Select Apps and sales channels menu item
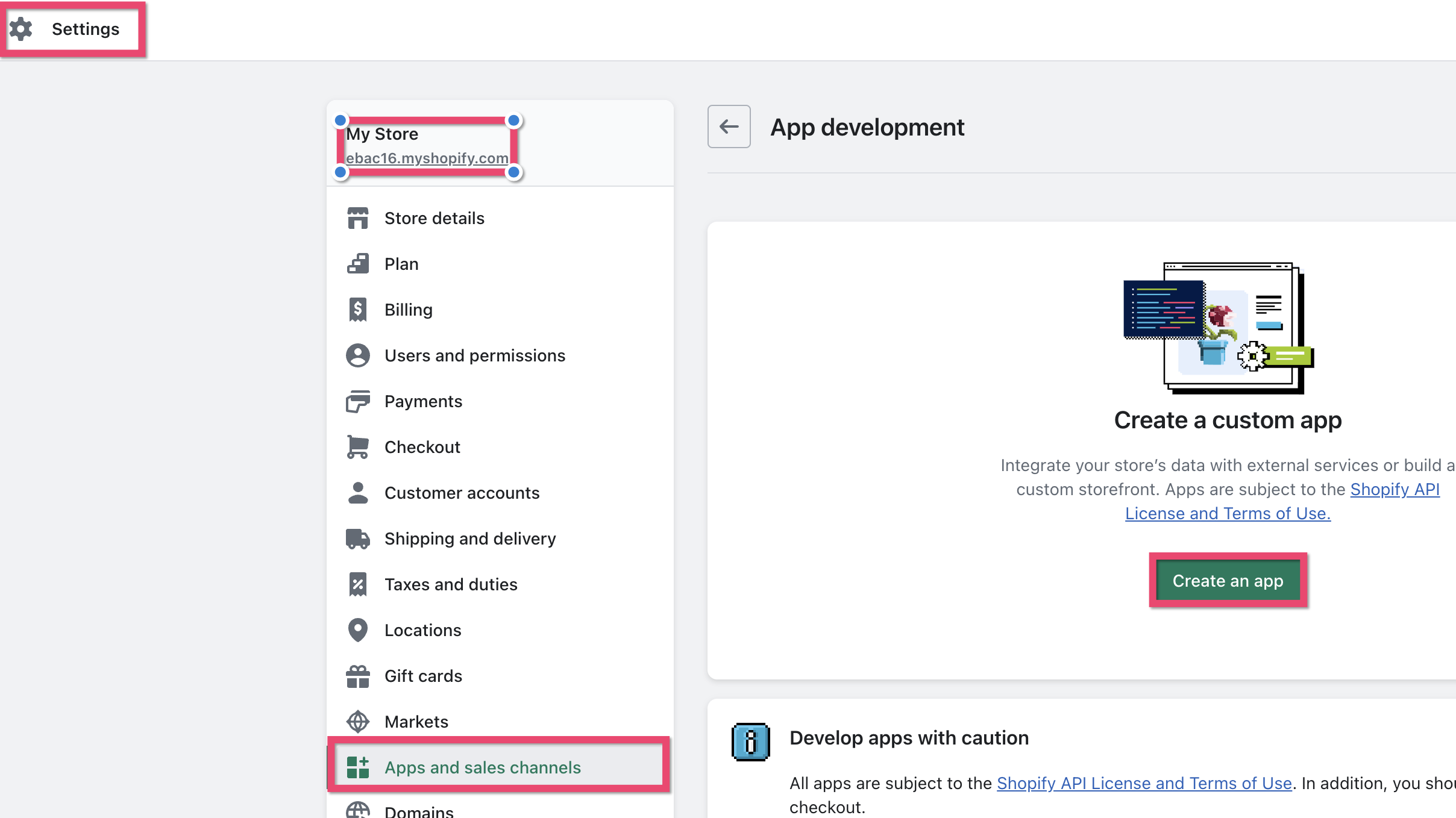The width and height of the screenshot is (1456, 818). pos(482,767)
